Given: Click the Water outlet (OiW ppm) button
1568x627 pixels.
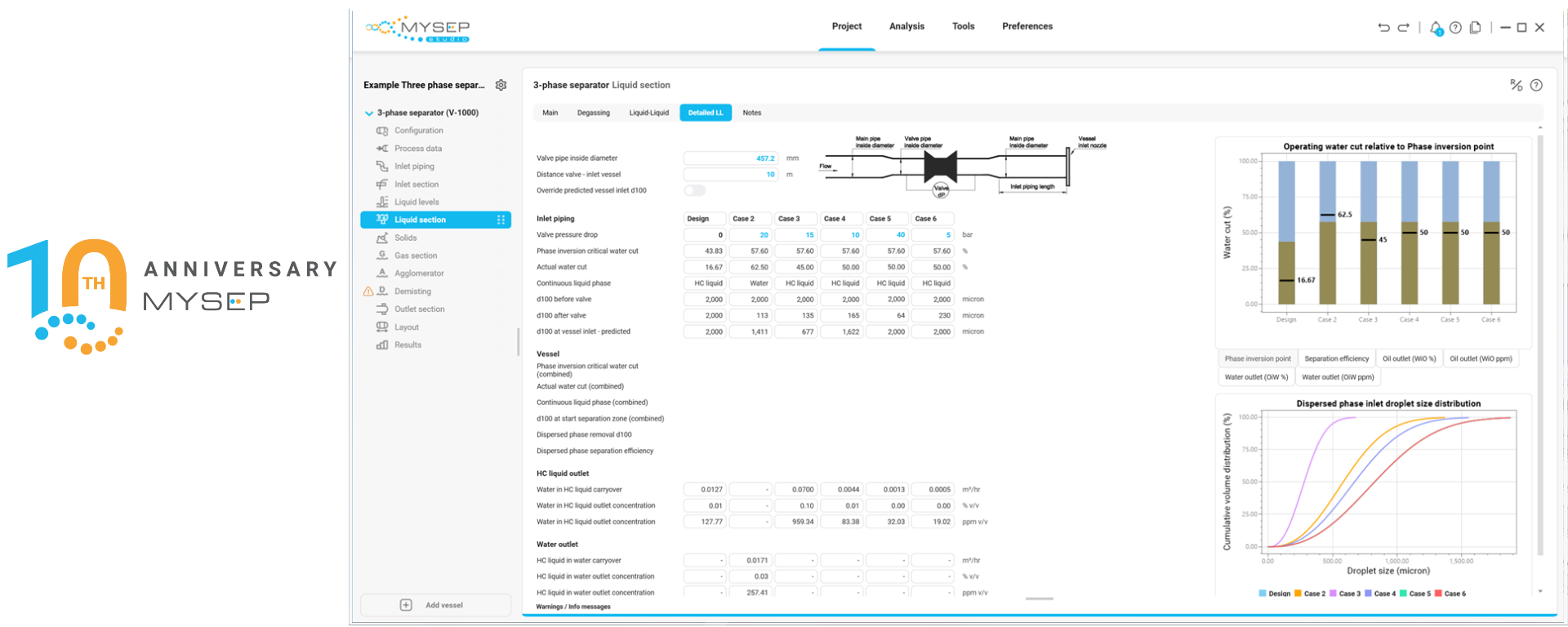Looking at the screenshot, I should pos(1338,377).
